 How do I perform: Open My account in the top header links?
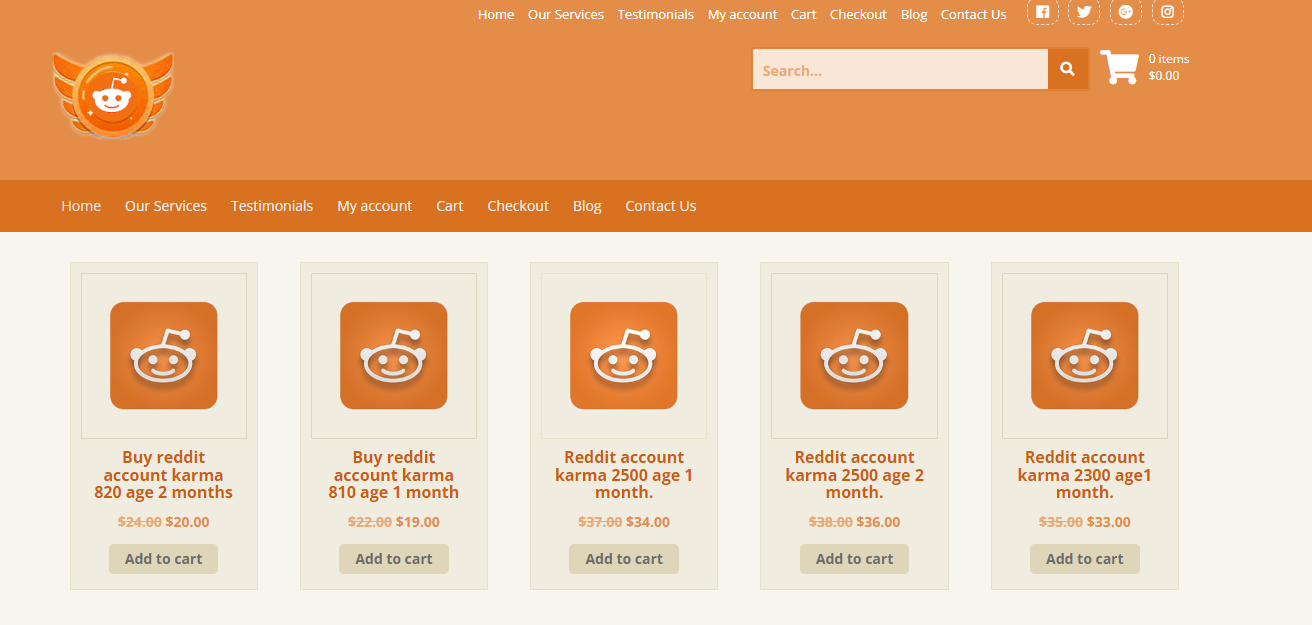[742, 14]
